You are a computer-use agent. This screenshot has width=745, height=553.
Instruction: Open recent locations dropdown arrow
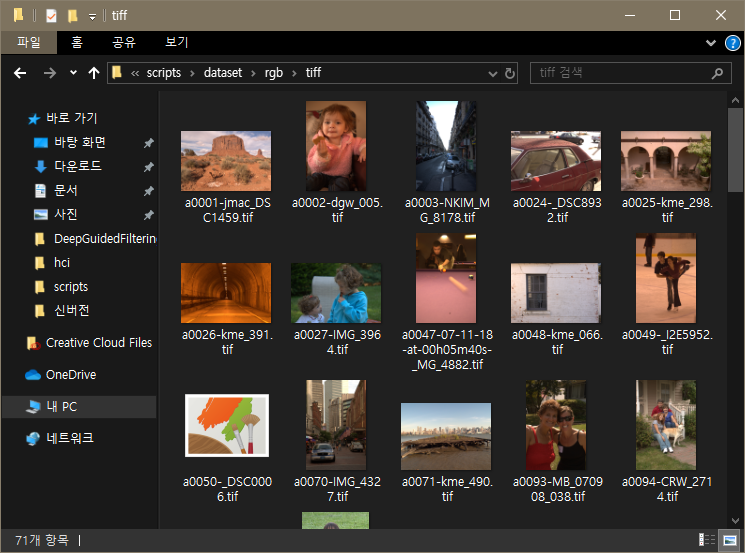pyautogui.click(x=73, y=73)
